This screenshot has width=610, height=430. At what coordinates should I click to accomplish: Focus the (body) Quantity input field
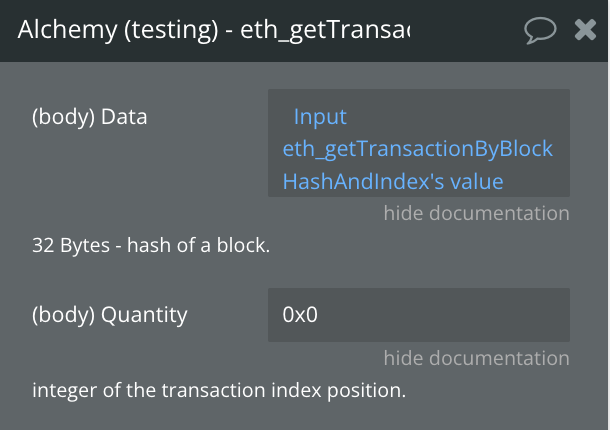click(x=419, y=315)
